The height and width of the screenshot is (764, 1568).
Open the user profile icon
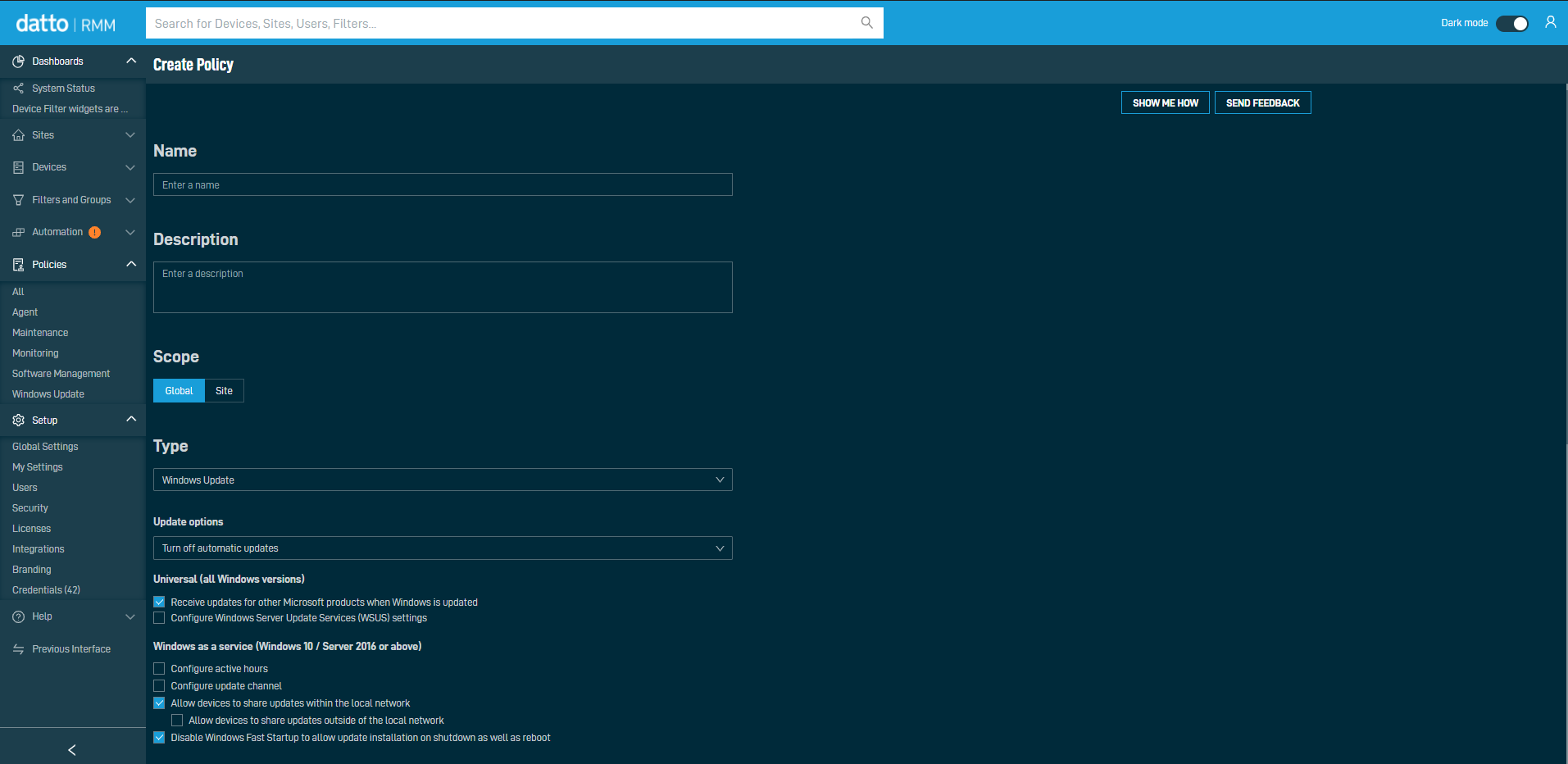[x=1550, y=23]
